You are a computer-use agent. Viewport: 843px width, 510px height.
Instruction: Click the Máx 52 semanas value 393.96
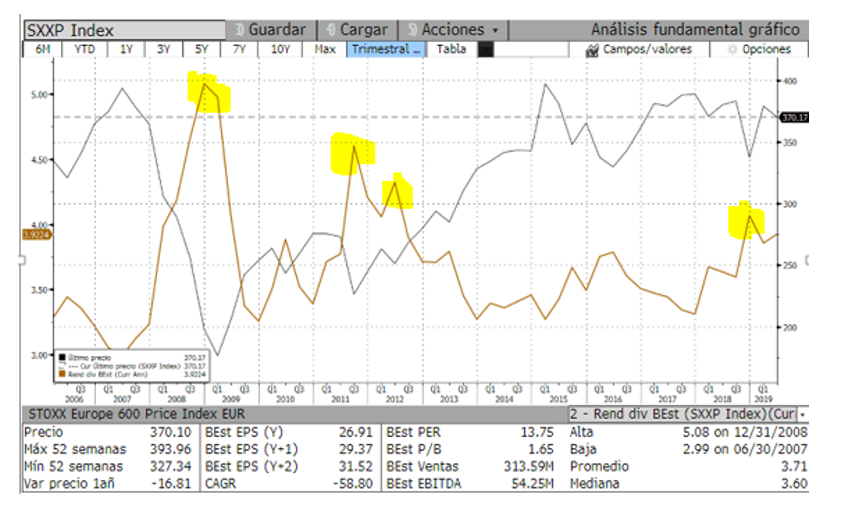[x=170, y=449]
